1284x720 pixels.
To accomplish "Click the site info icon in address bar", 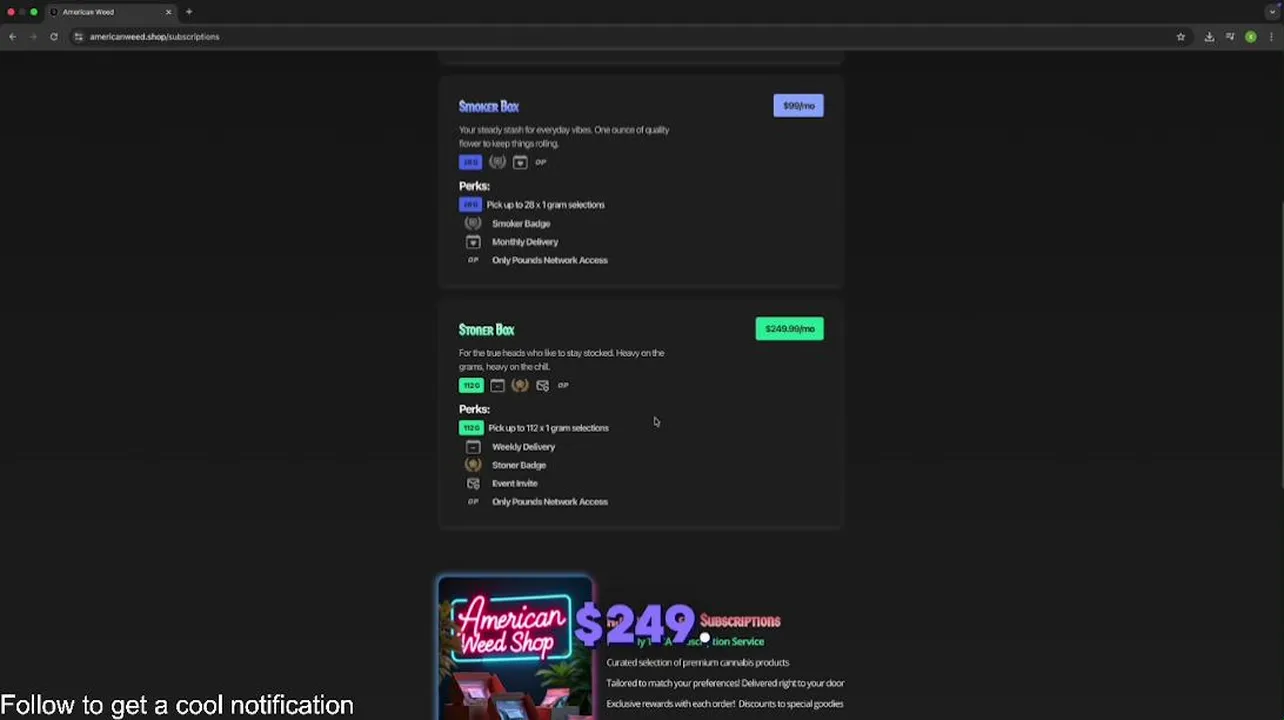I will (x=78, y=37).
